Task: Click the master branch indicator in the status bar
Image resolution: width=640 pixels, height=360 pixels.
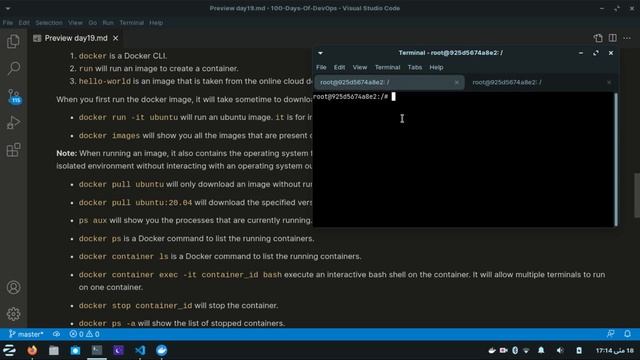Action: click(x=26, y=334)
